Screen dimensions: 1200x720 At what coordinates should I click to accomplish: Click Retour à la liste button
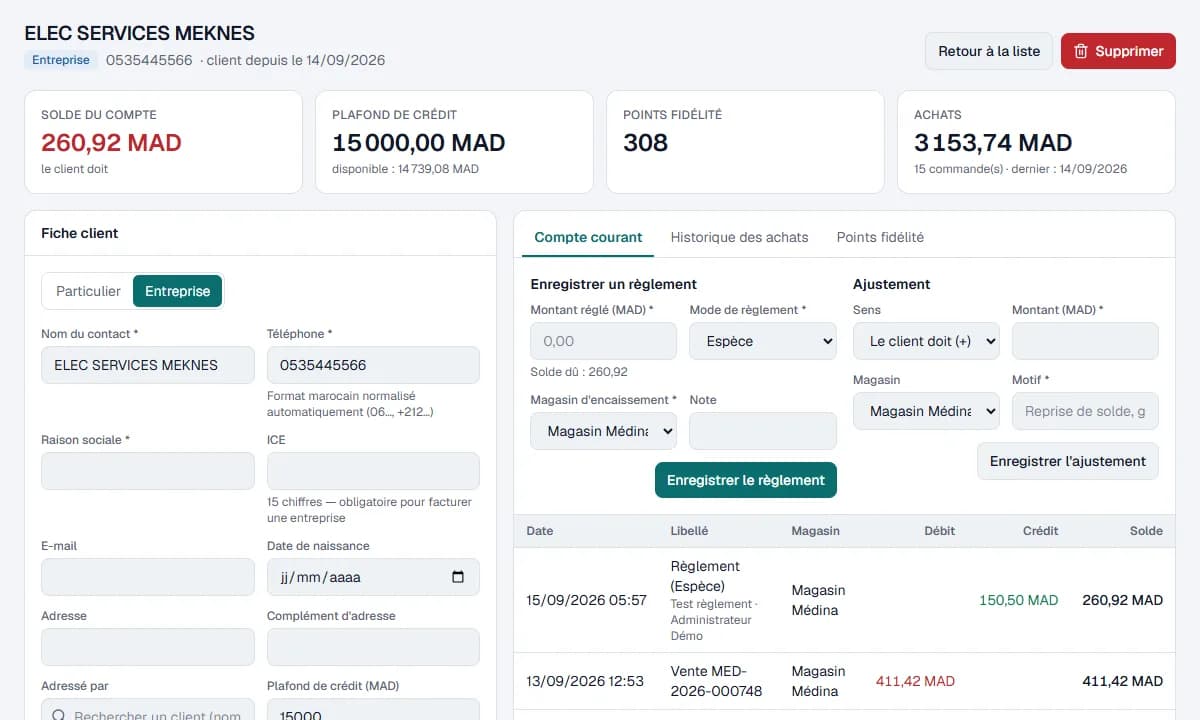(x=989, y=51)
